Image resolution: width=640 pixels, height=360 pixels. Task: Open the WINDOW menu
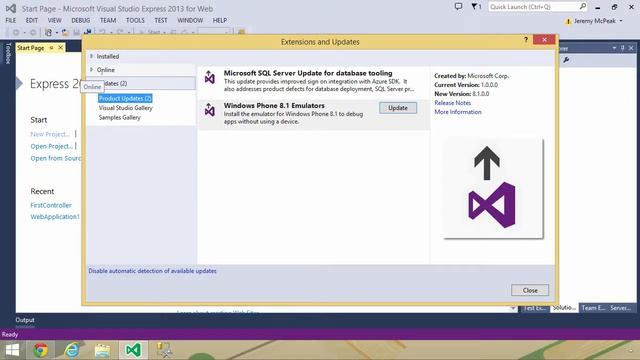click(190, 20)
